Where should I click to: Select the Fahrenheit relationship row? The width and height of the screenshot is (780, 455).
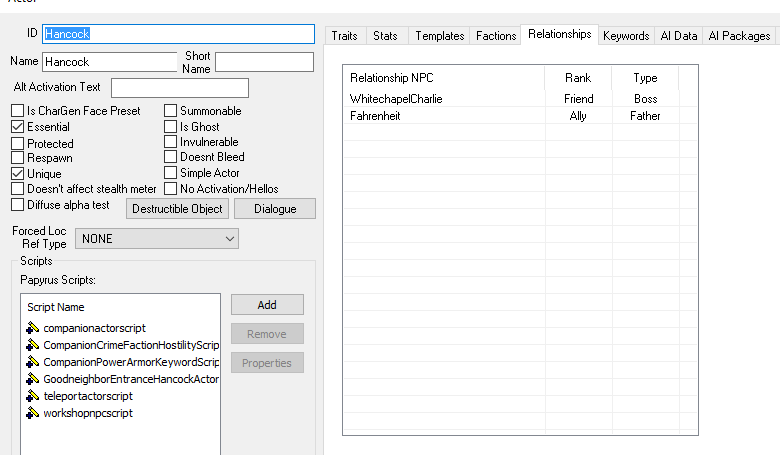tap(520, 116)
